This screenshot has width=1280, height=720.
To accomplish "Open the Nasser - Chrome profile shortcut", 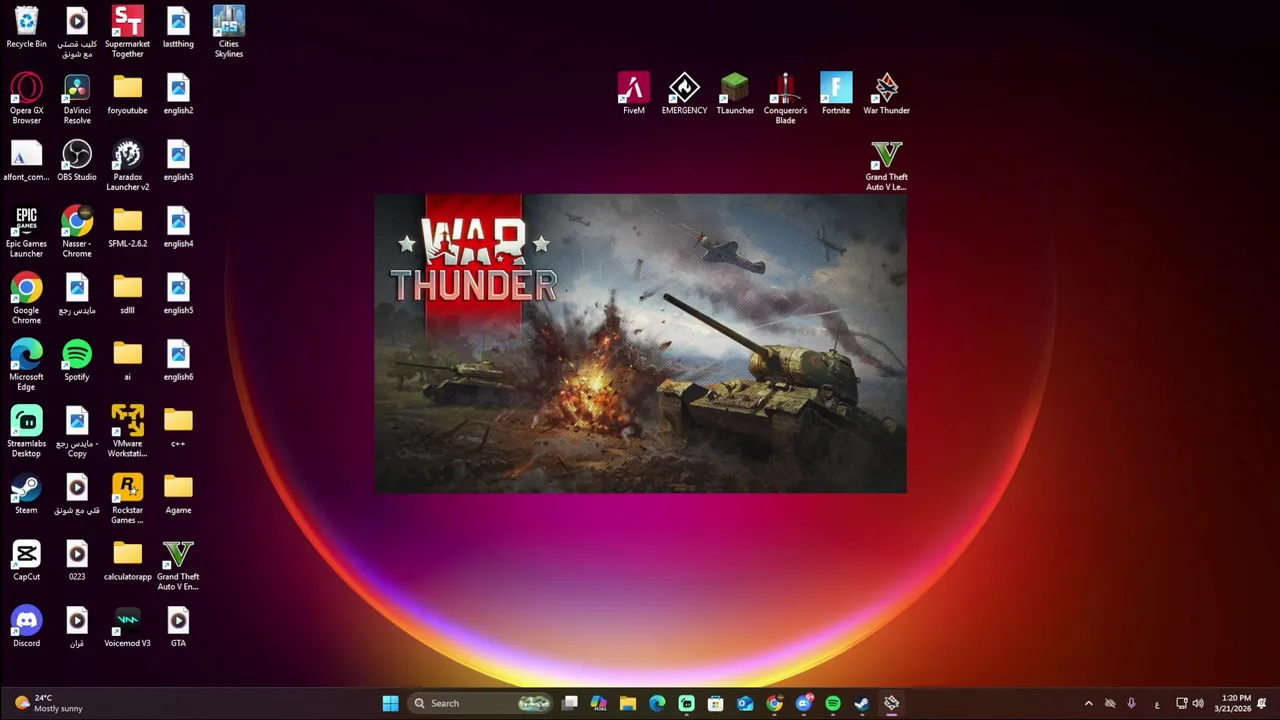I will [x=77, y=232].
